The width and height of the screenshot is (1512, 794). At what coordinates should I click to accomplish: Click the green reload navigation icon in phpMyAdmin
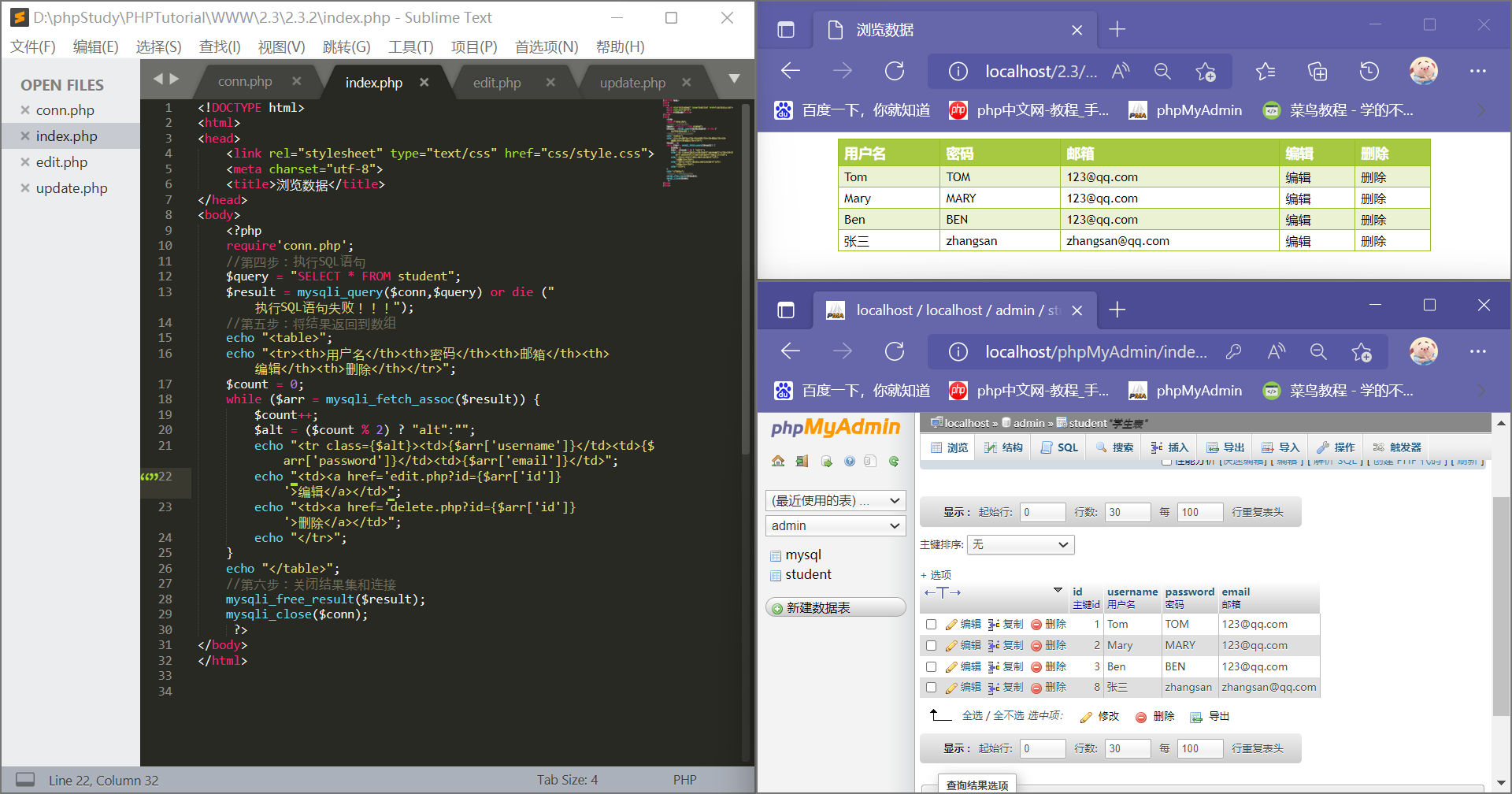pos(894,462)
